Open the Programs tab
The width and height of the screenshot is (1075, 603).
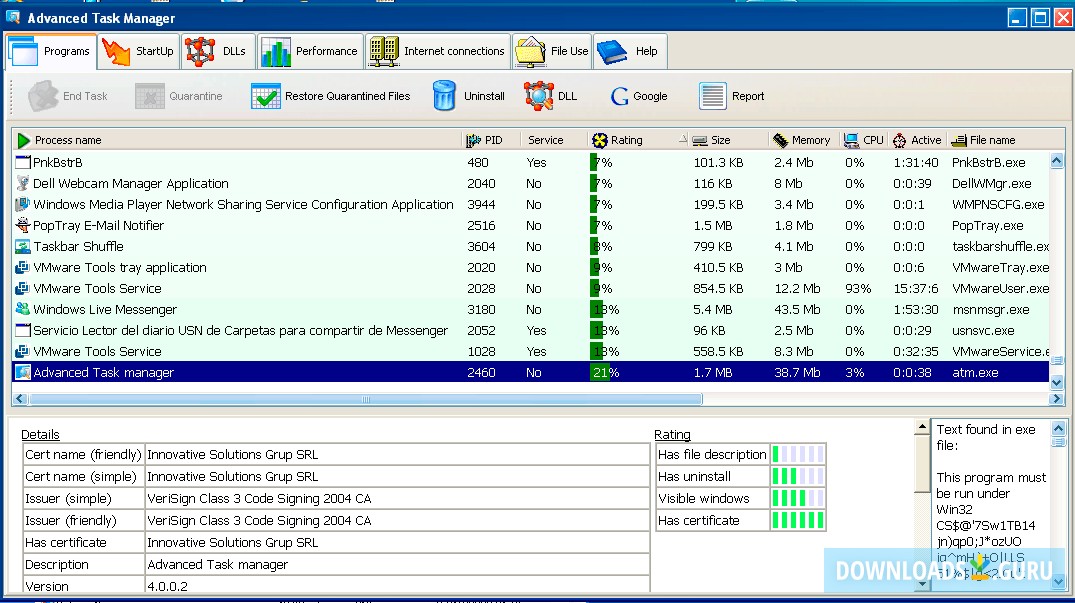pyautogui.click(x=51, y=51)
